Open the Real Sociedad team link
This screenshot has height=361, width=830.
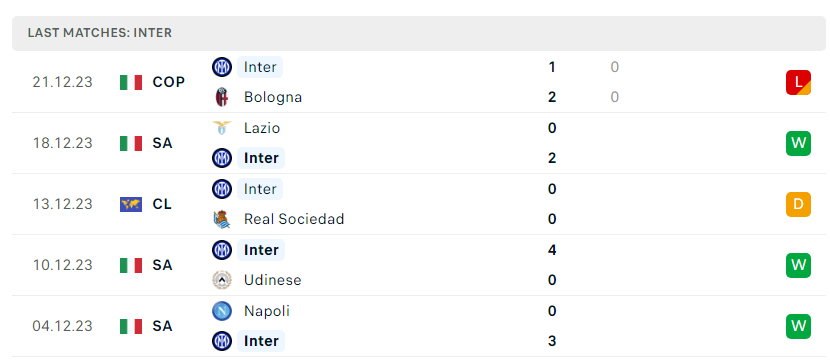click(294, 219)
